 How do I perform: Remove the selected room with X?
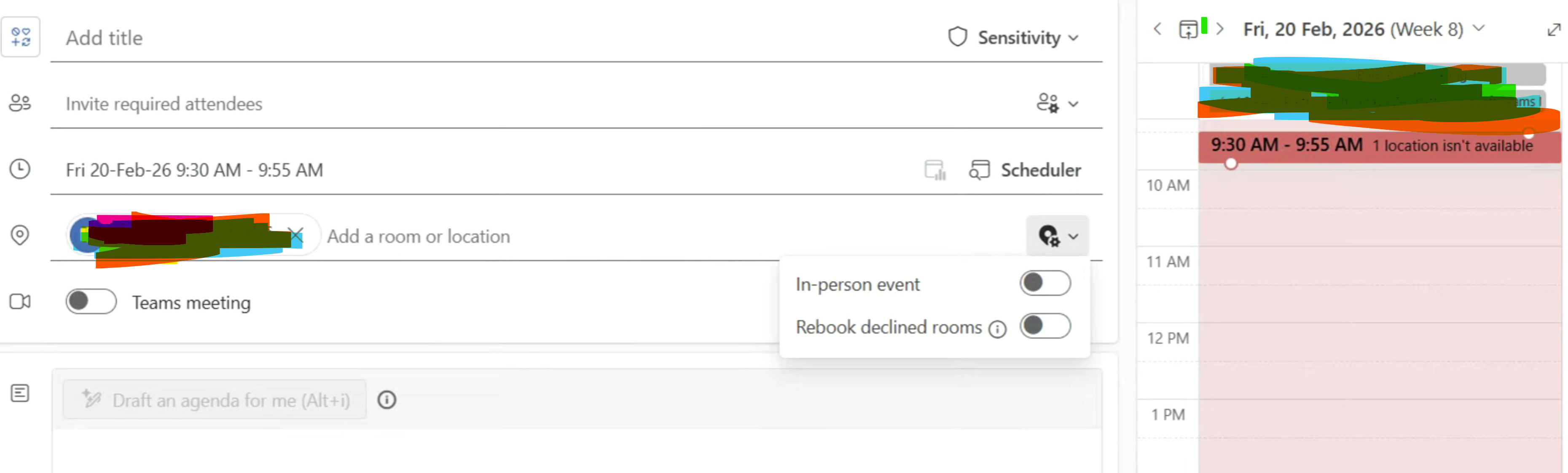[x=296, y=235]
